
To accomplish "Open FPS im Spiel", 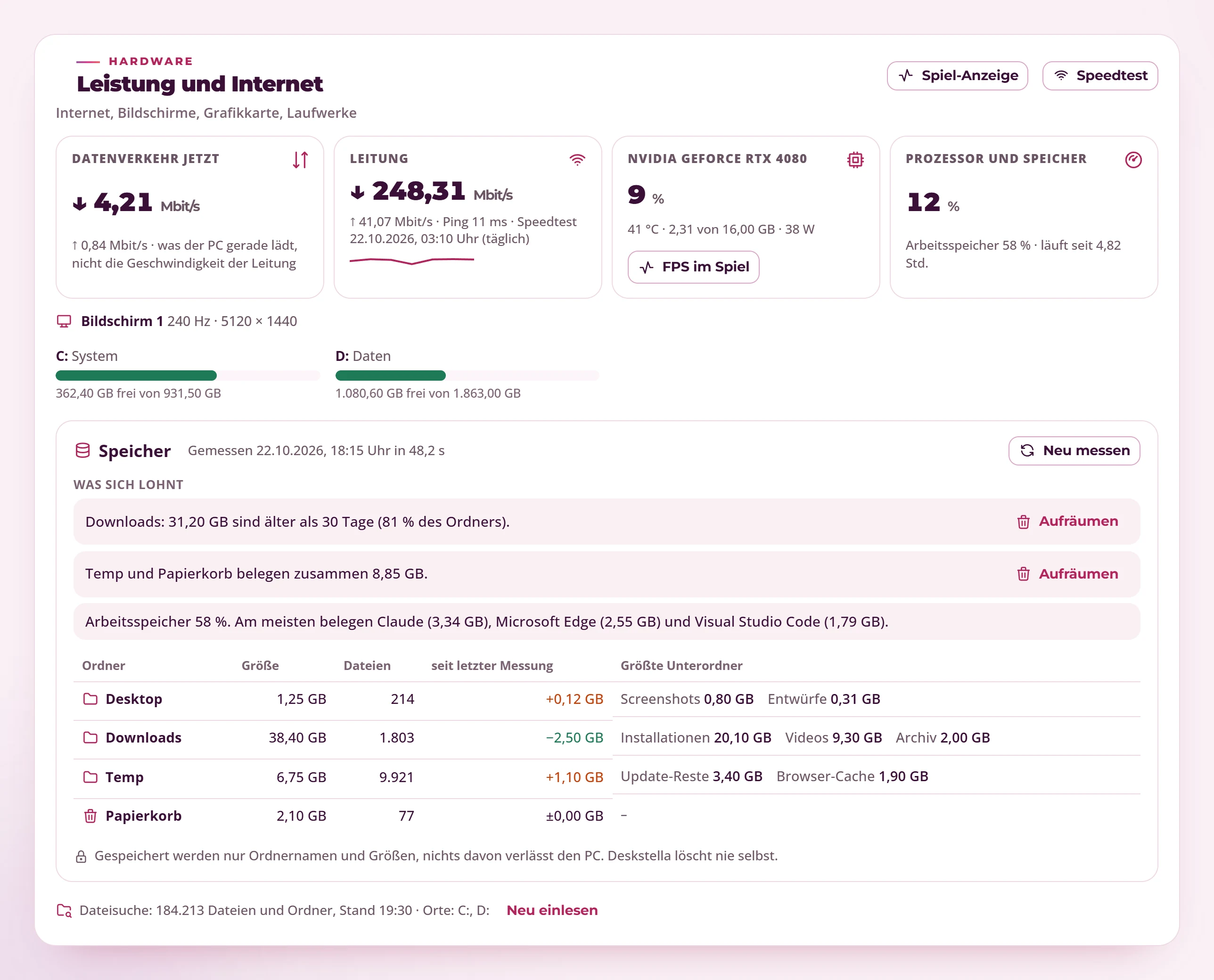I will [693, 267].
